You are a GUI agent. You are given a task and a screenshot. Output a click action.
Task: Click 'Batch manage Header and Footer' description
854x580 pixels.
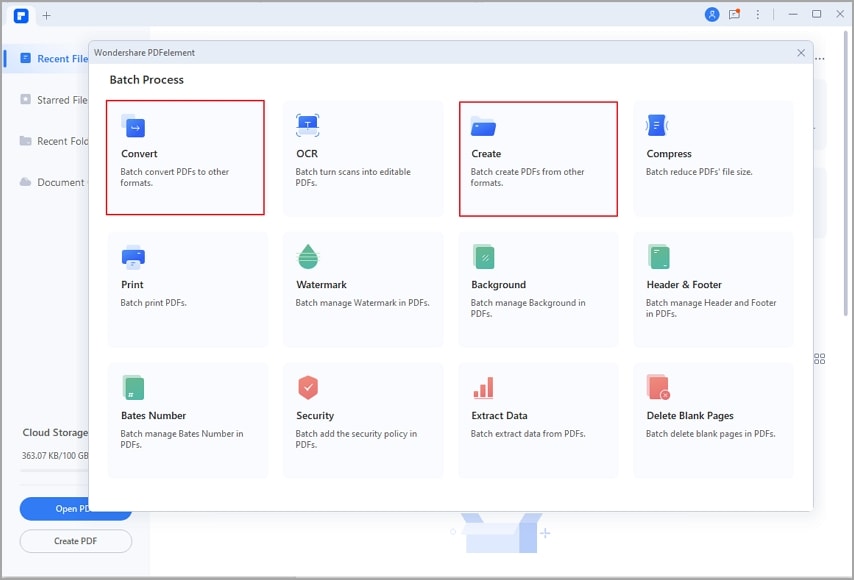click(x=711, y=308)
